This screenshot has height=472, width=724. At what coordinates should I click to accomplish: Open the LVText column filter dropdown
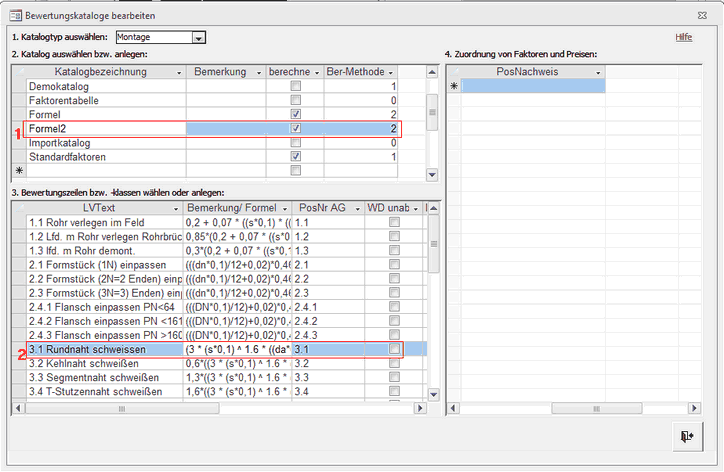(176, 207)
